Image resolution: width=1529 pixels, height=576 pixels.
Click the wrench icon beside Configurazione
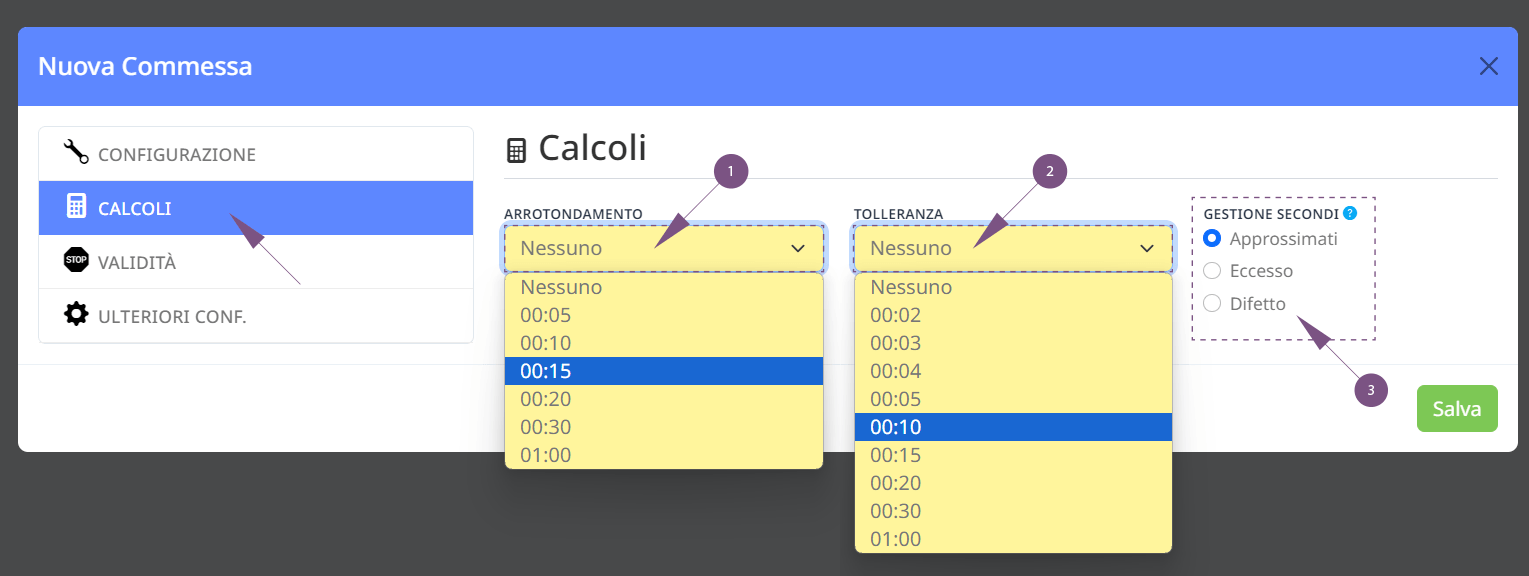(76, 152)
